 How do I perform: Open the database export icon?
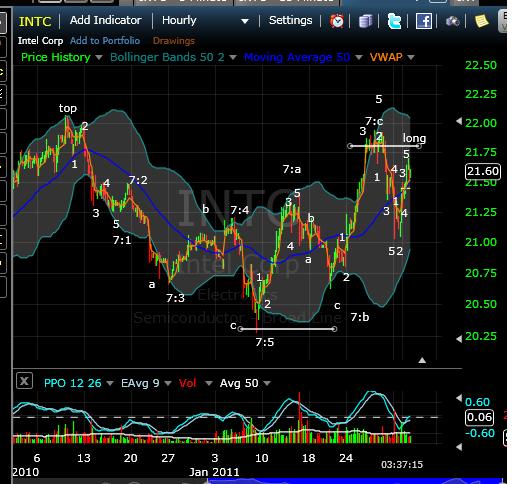click(366, 21)
